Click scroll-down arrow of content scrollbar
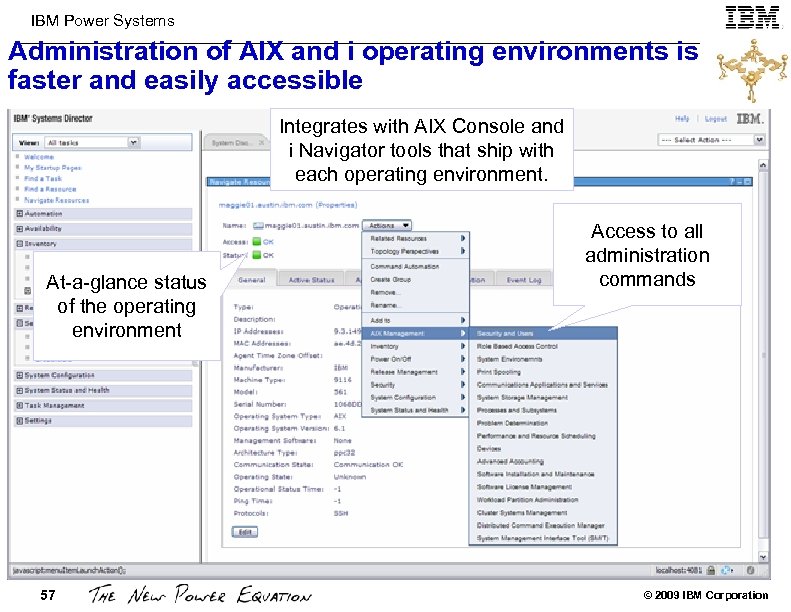Viewport: 791px width, 612px height. (x=763, y=557)
